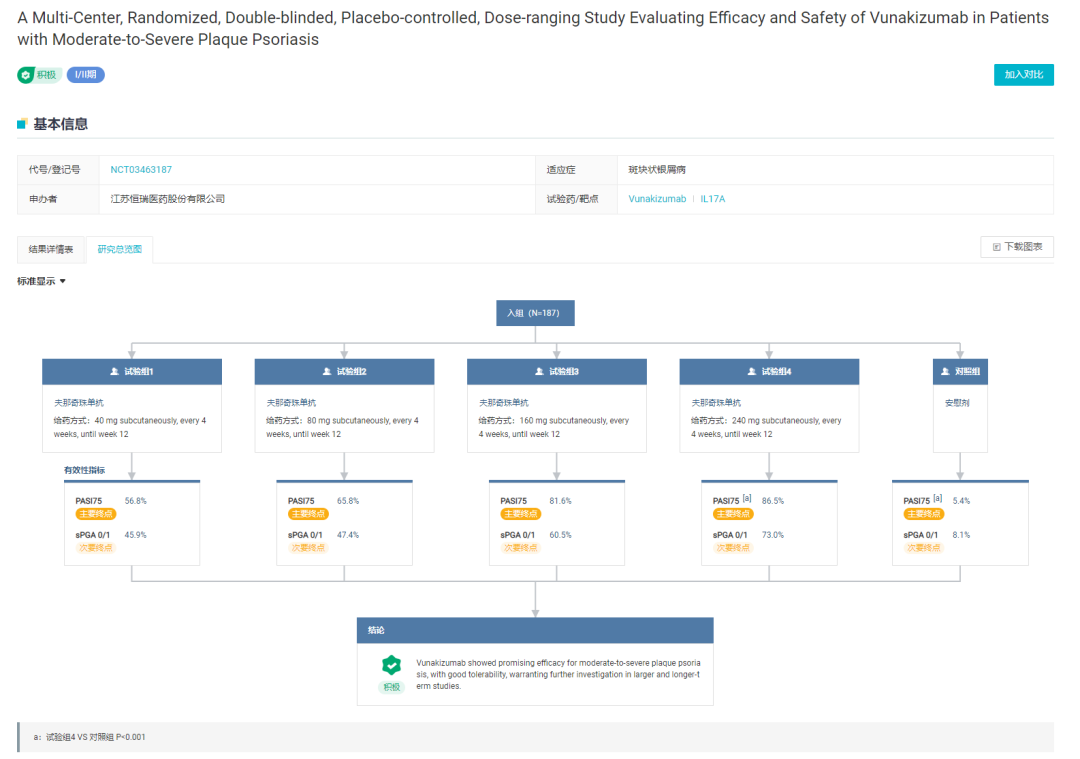Click the I/II期 phase badge
This screenshot has height=759, width=1080.
(x=85, y=74)
